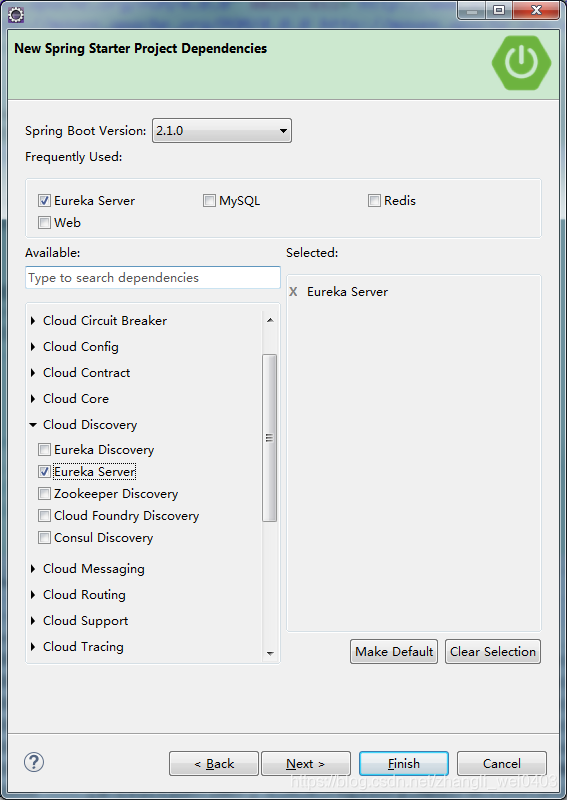
Task: Go to the Next wizard page
Action: click(x=306, y=763)
